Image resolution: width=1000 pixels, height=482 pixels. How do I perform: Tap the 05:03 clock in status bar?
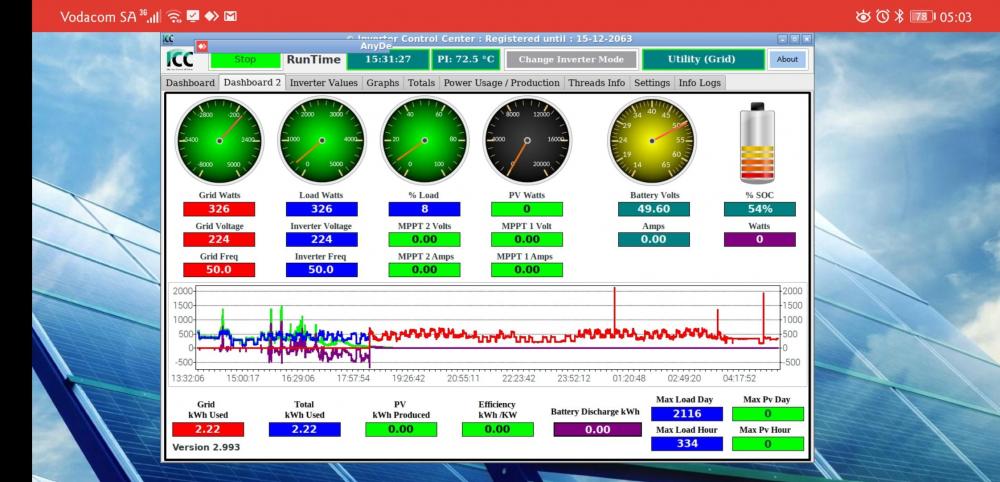pyautogui.click(x=955, y=17)
